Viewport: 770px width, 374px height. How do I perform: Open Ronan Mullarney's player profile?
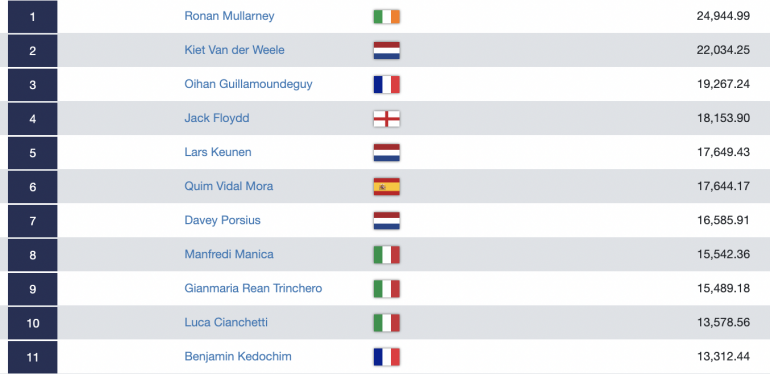(229, 16)
